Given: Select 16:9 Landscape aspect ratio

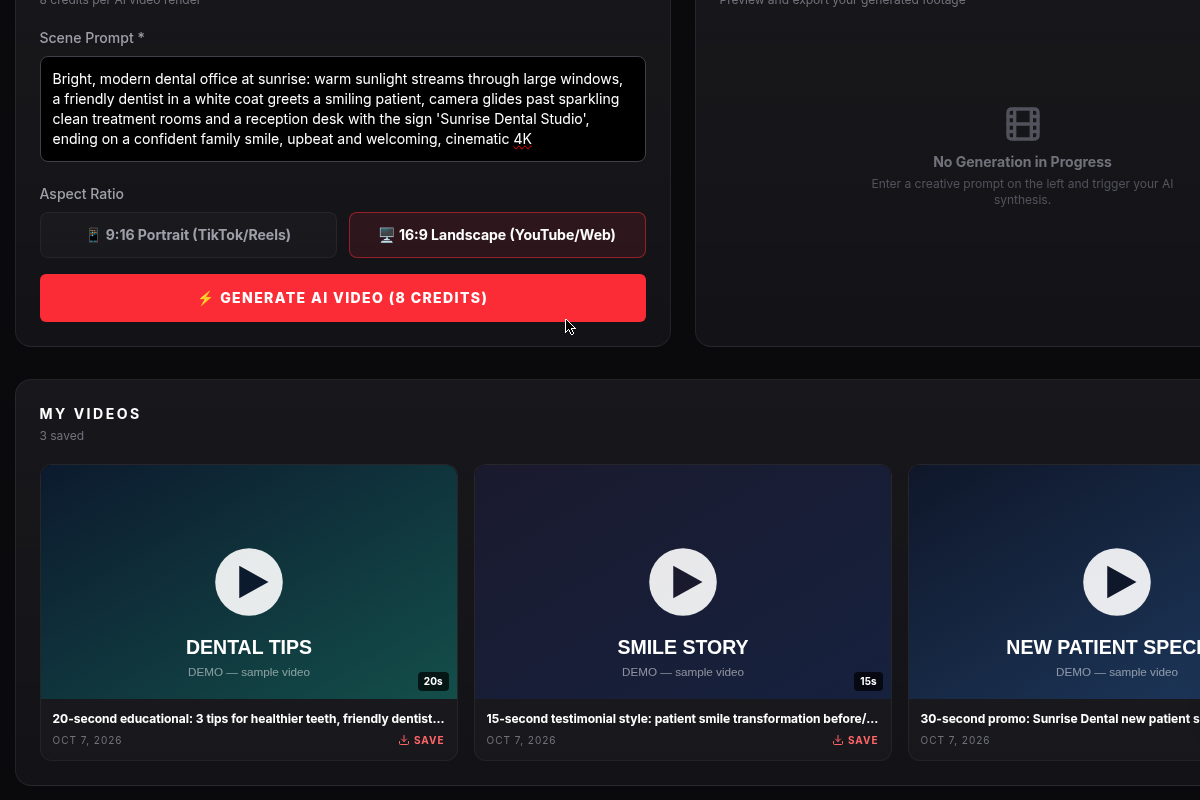Looking at the screenshot, I should (x=497, y=235).
